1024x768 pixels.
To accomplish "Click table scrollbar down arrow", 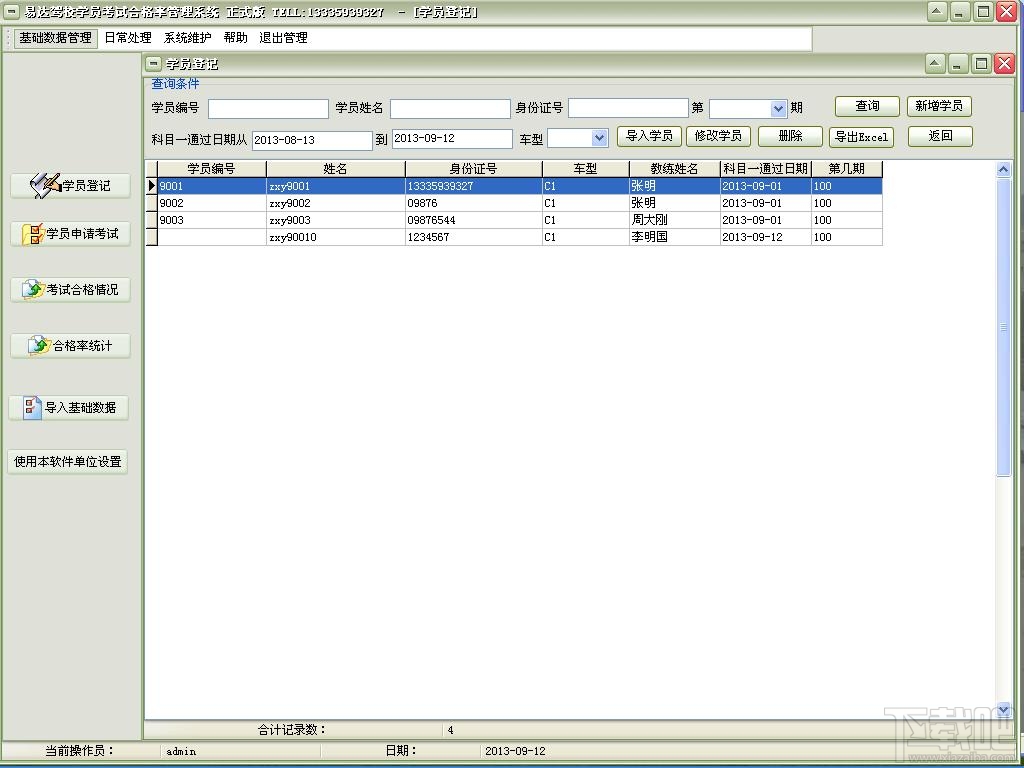I will (x=1004, y=710).
